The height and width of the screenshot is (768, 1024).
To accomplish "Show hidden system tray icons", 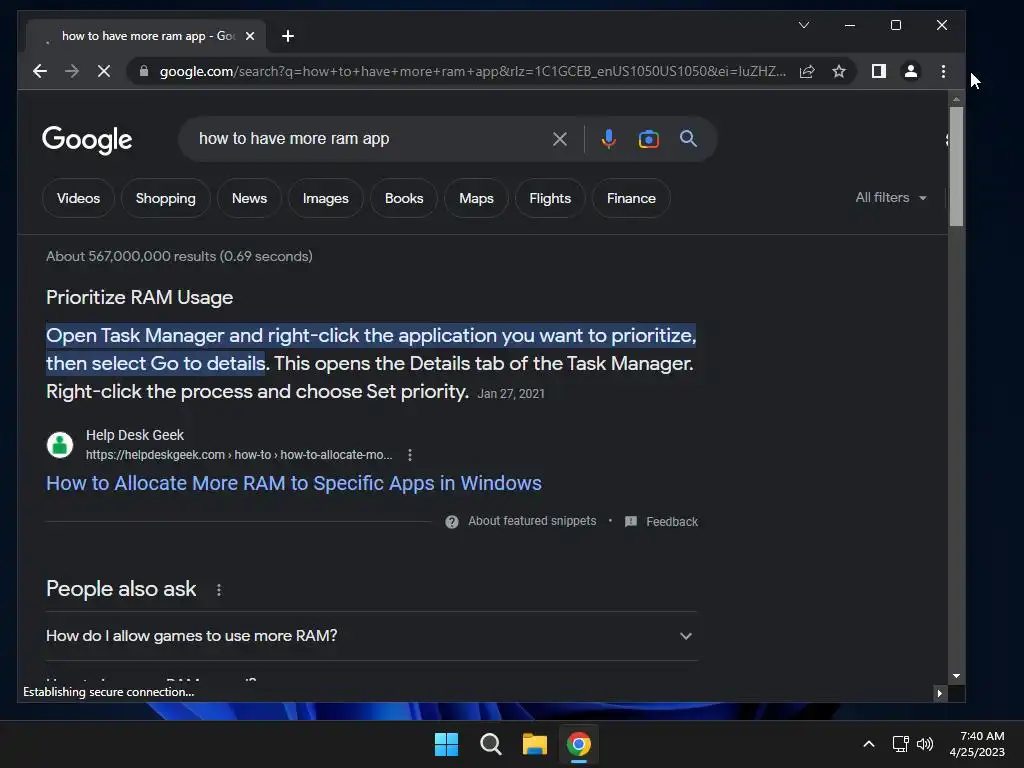I will click(x=869, y=744).
